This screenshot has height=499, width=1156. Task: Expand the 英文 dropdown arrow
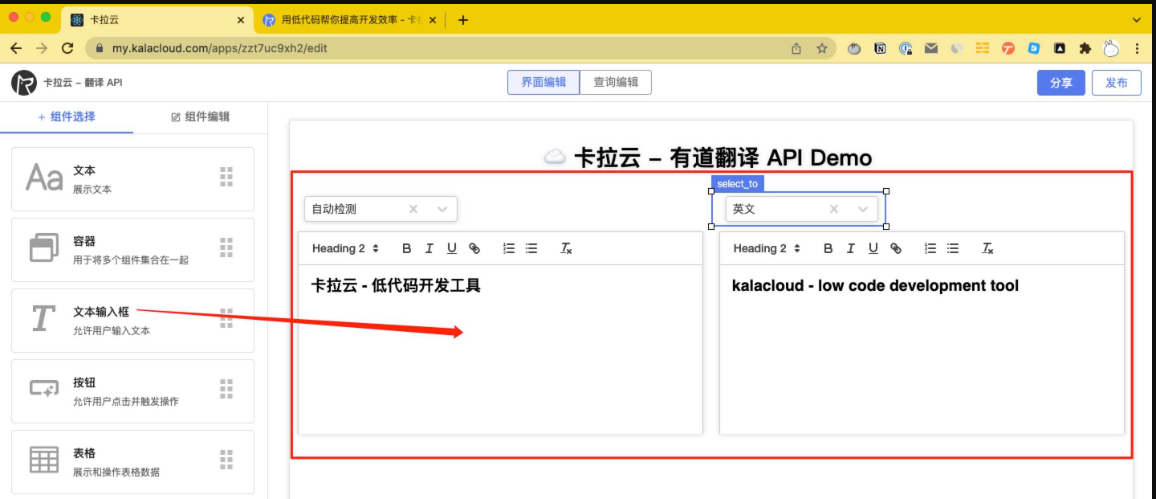pyautogui.click(x=863, y=209)
